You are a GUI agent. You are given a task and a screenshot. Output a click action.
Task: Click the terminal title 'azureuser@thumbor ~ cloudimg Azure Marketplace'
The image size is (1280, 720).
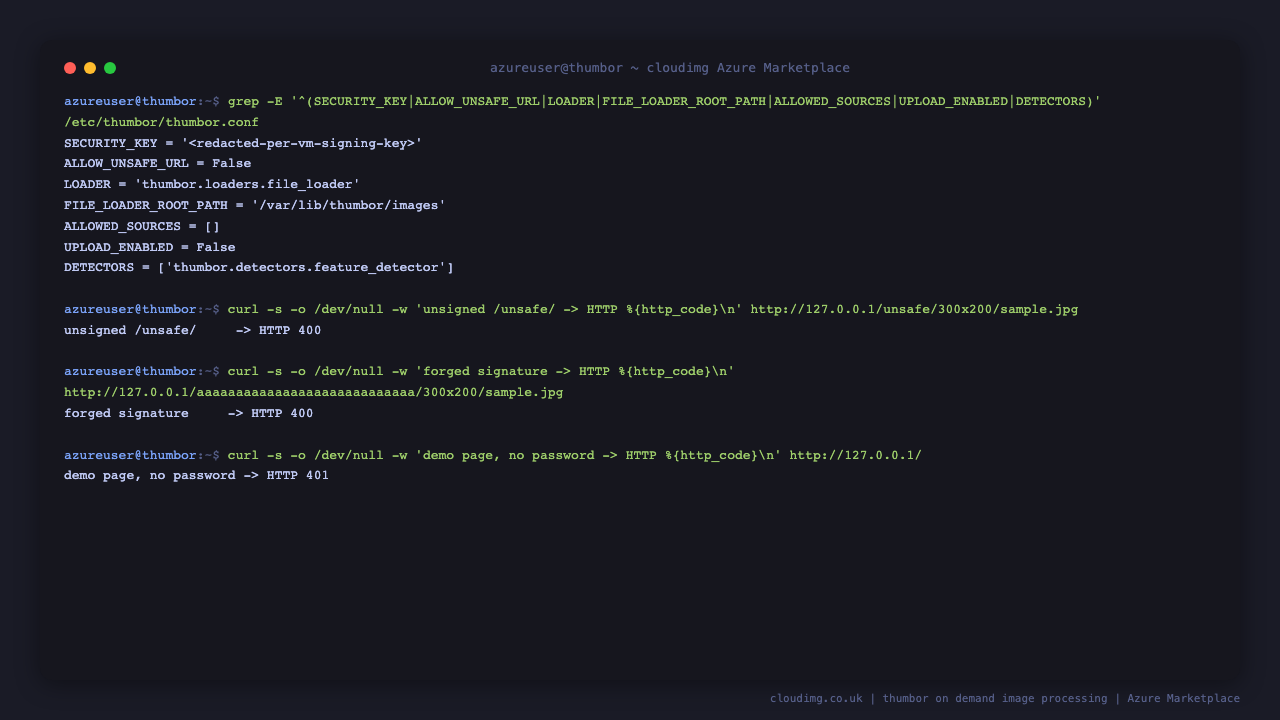tap(670, 68)
